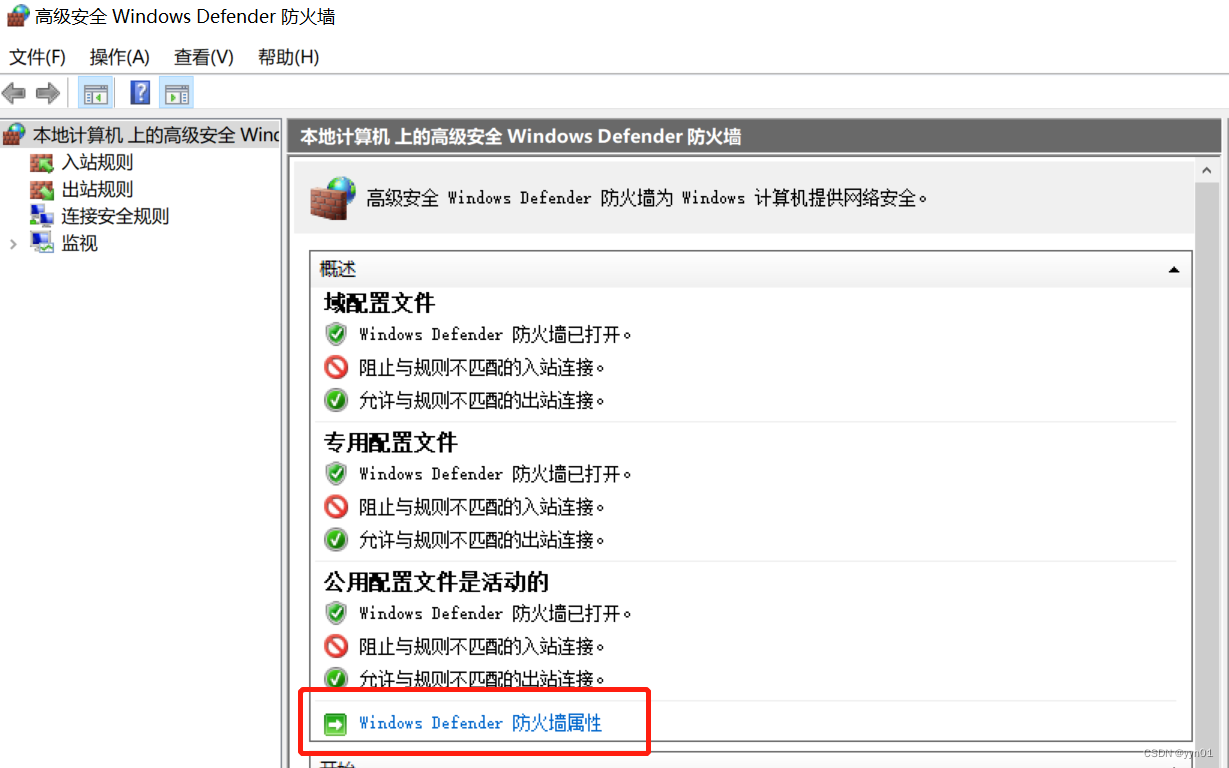Click green shield icon under 专用配置文件
The width and height of the screenshot is (1229, 768).
point(336,473)
